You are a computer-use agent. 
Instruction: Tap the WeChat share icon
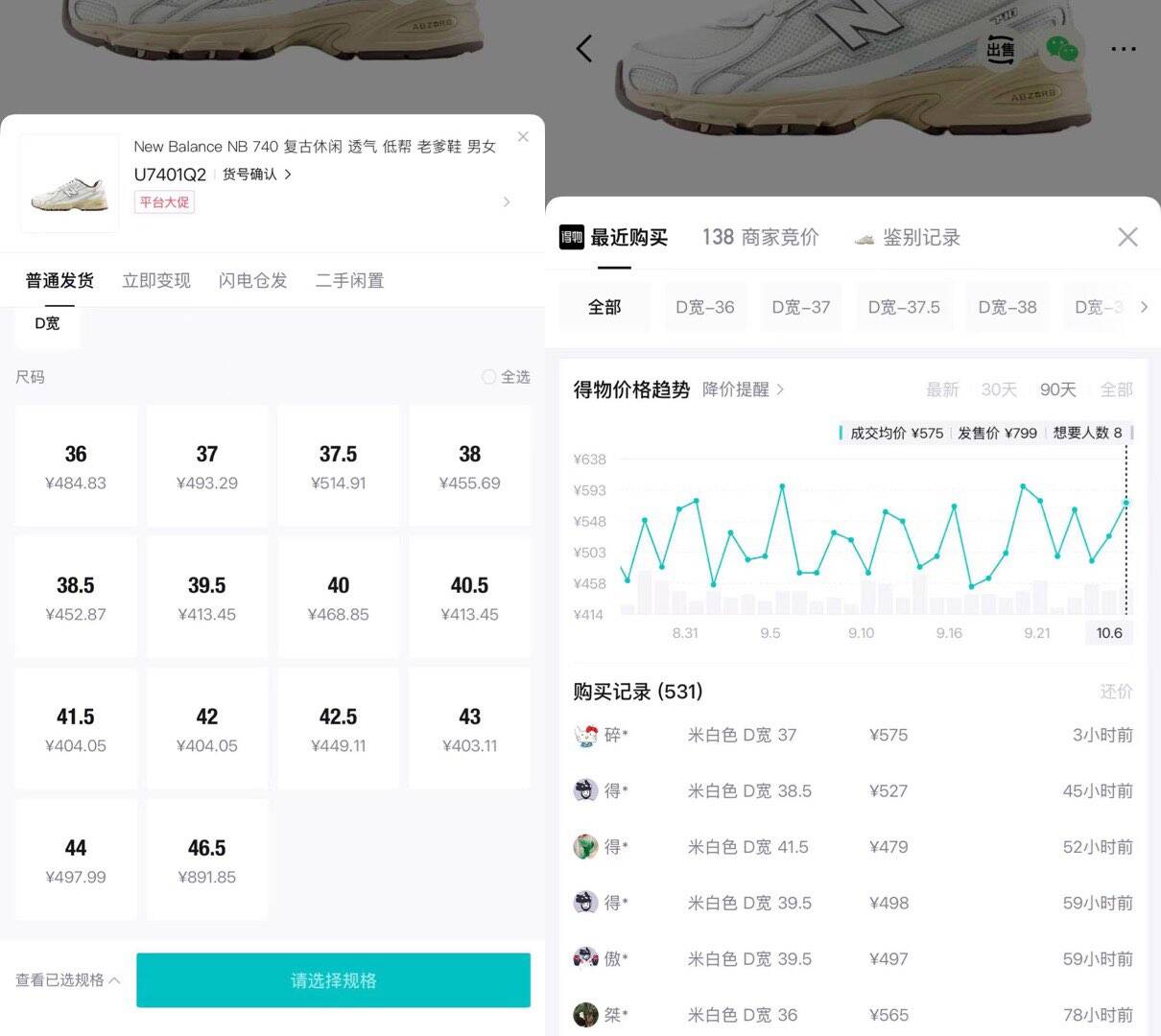click(1061, 50)
